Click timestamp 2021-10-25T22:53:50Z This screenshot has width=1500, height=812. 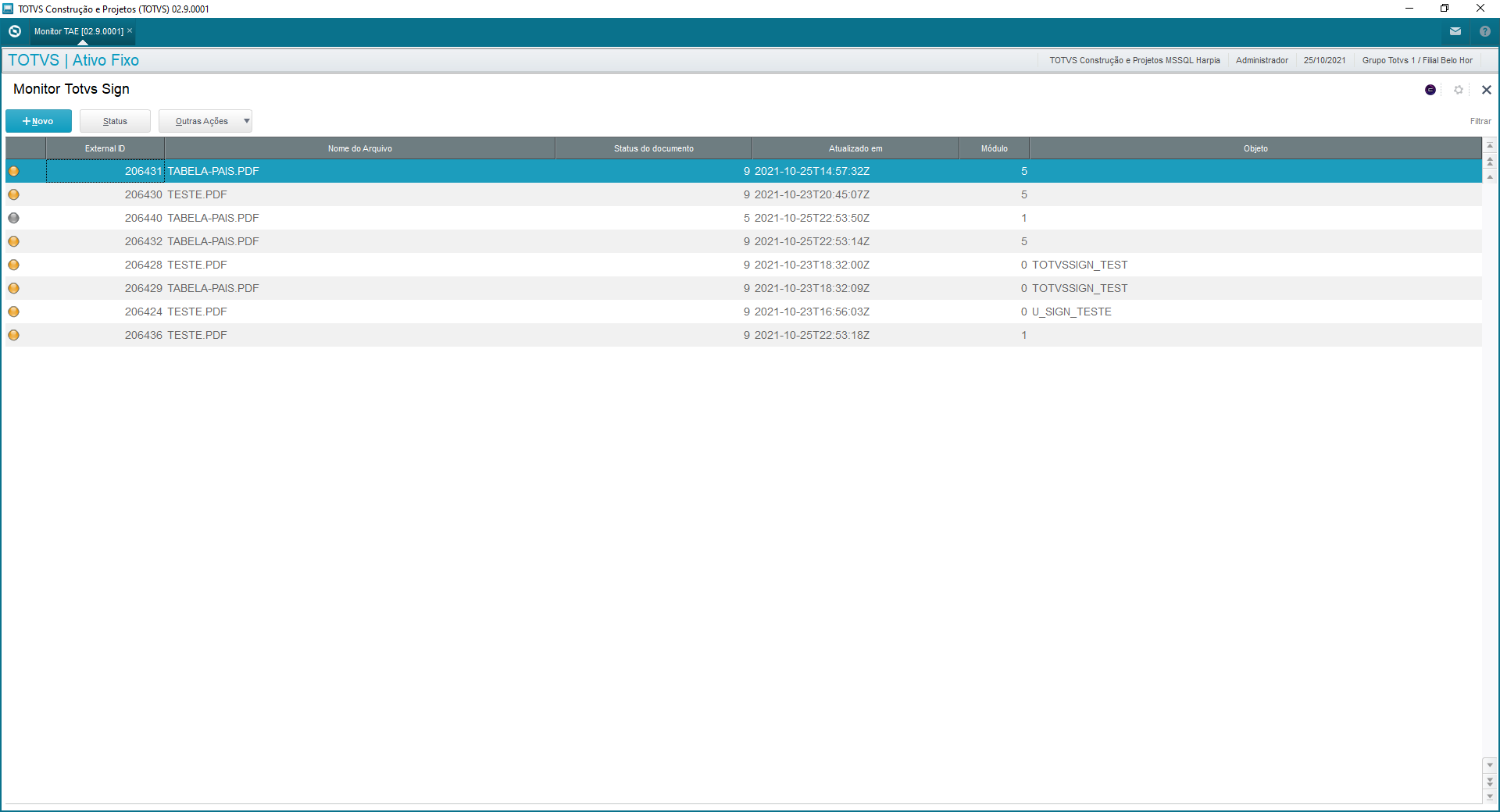(812, 218)
